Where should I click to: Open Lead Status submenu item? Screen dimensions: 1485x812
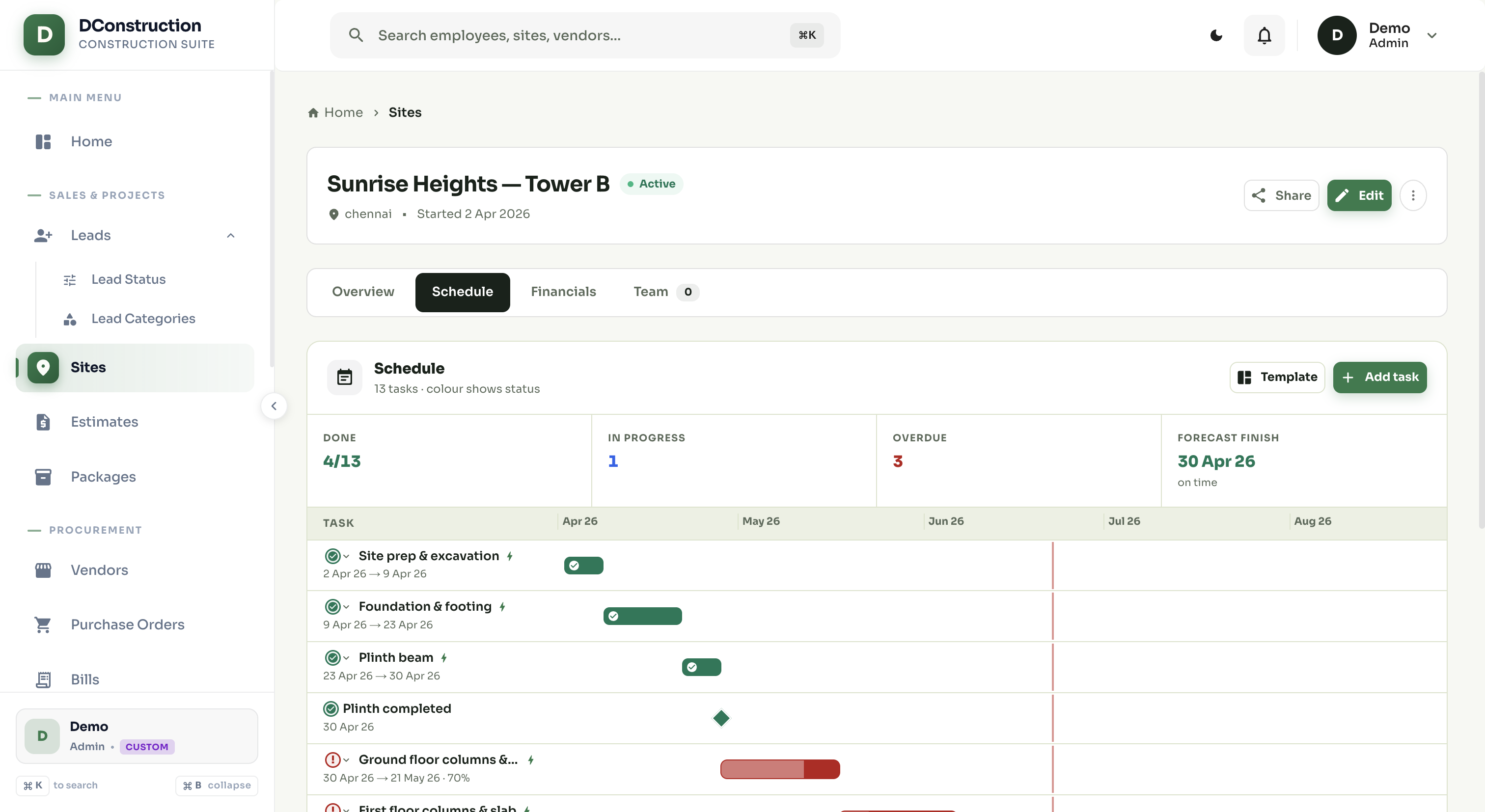point(129,279)
